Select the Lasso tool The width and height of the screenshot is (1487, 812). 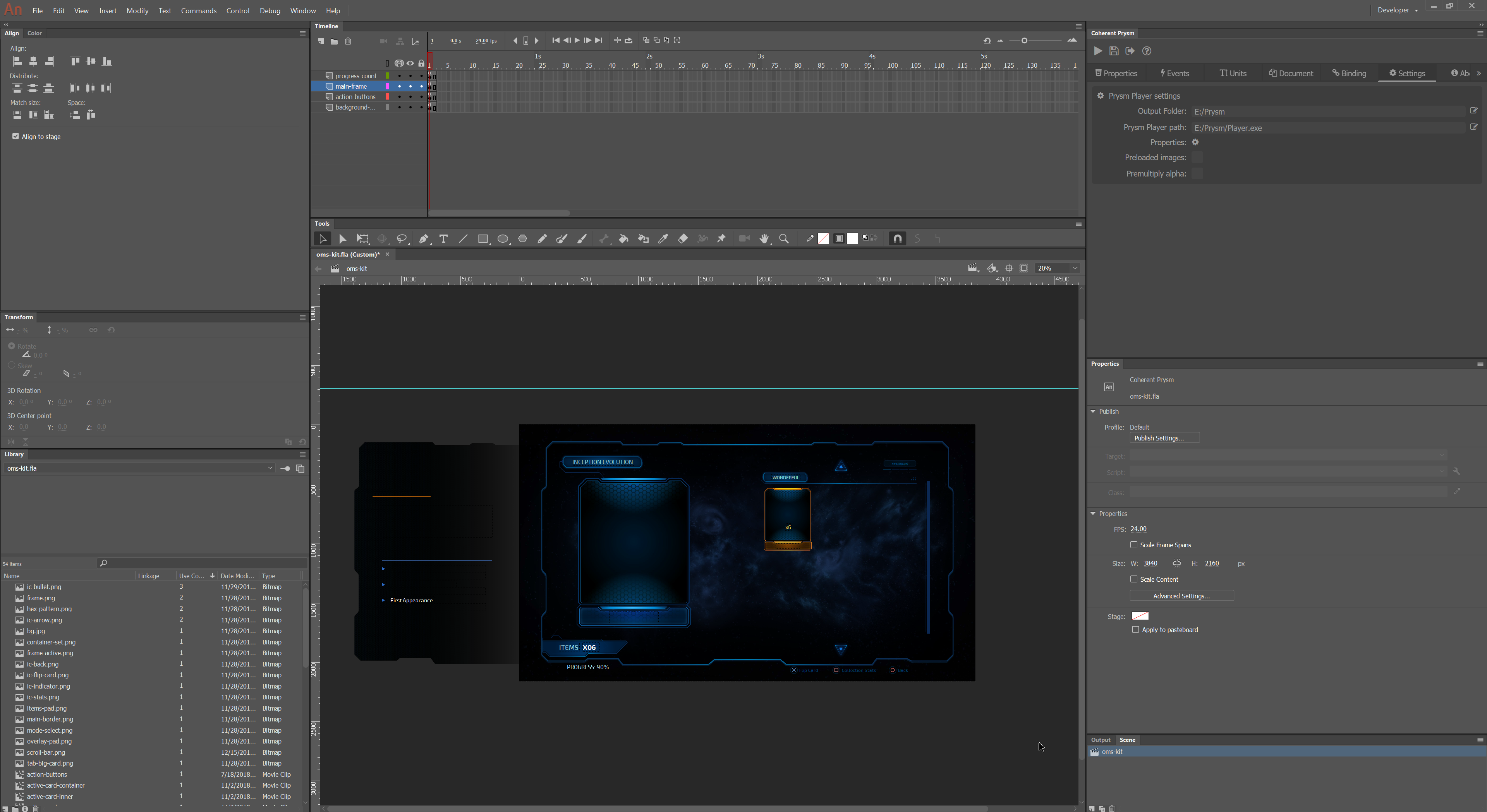point(402,238)
